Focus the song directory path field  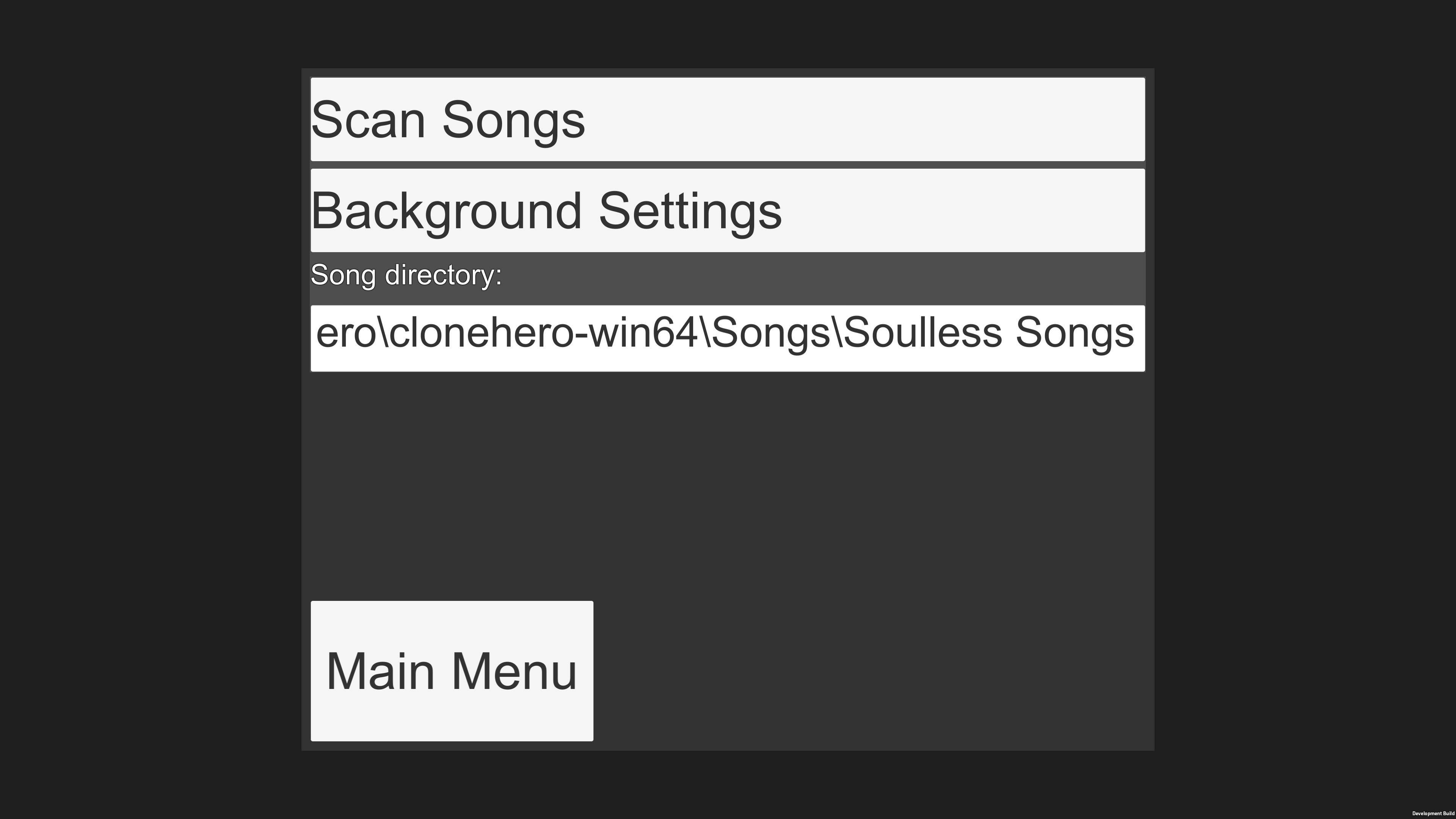[x=728, y=338]
